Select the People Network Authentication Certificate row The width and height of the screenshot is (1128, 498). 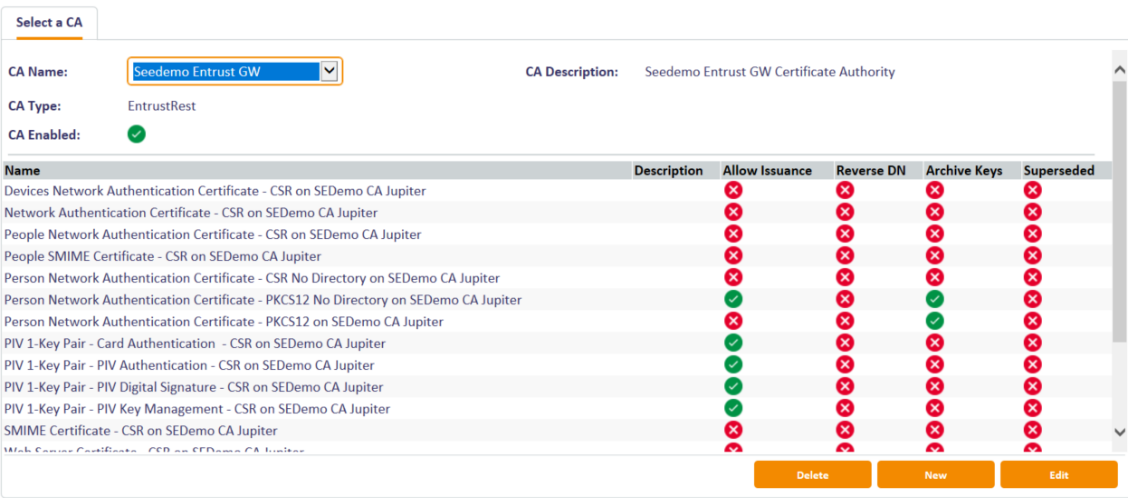pyautogui.click(x=212, y=234)
